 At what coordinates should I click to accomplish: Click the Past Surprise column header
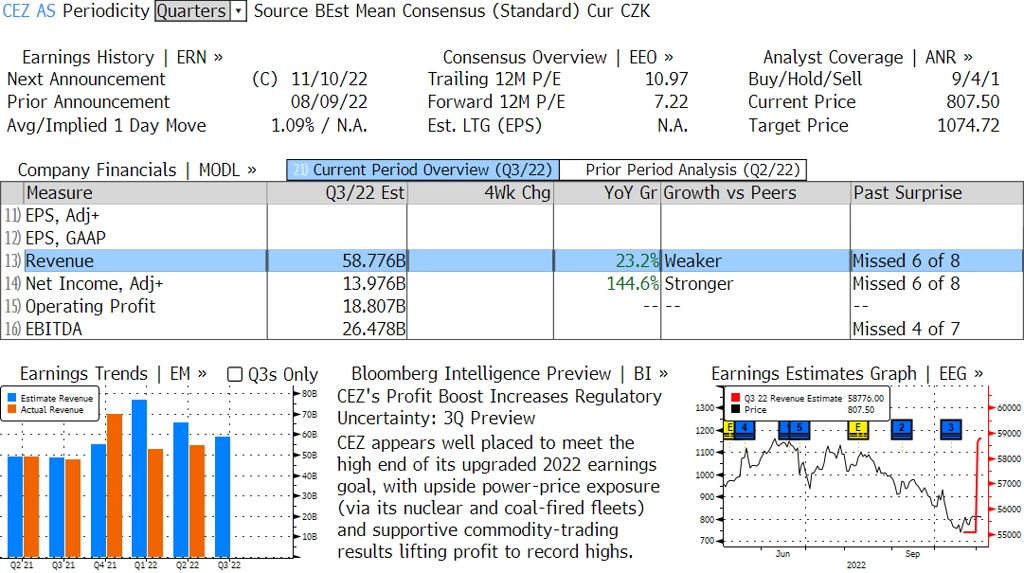937,193
